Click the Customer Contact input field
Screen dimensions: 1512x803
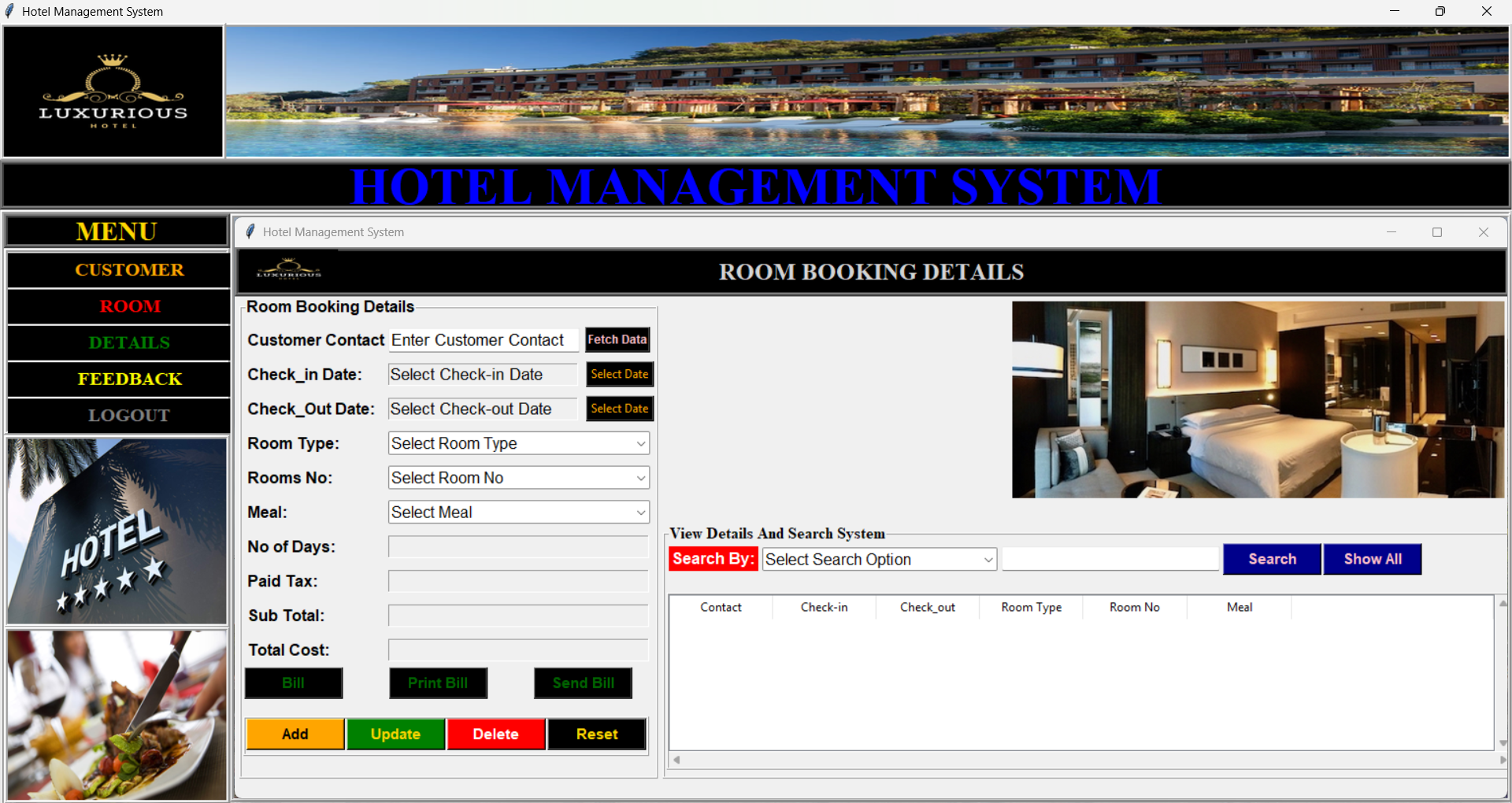tap(484, 340)
